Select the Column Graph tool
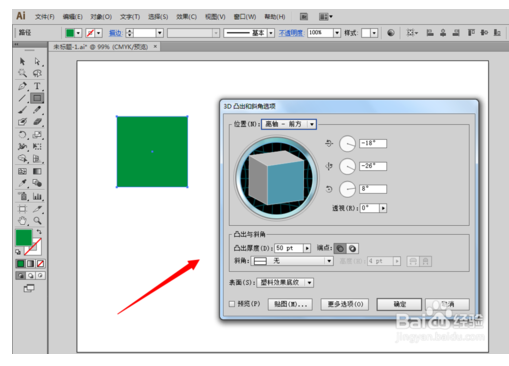This screenshot has height=366, width=509. (x=37, y=196)
